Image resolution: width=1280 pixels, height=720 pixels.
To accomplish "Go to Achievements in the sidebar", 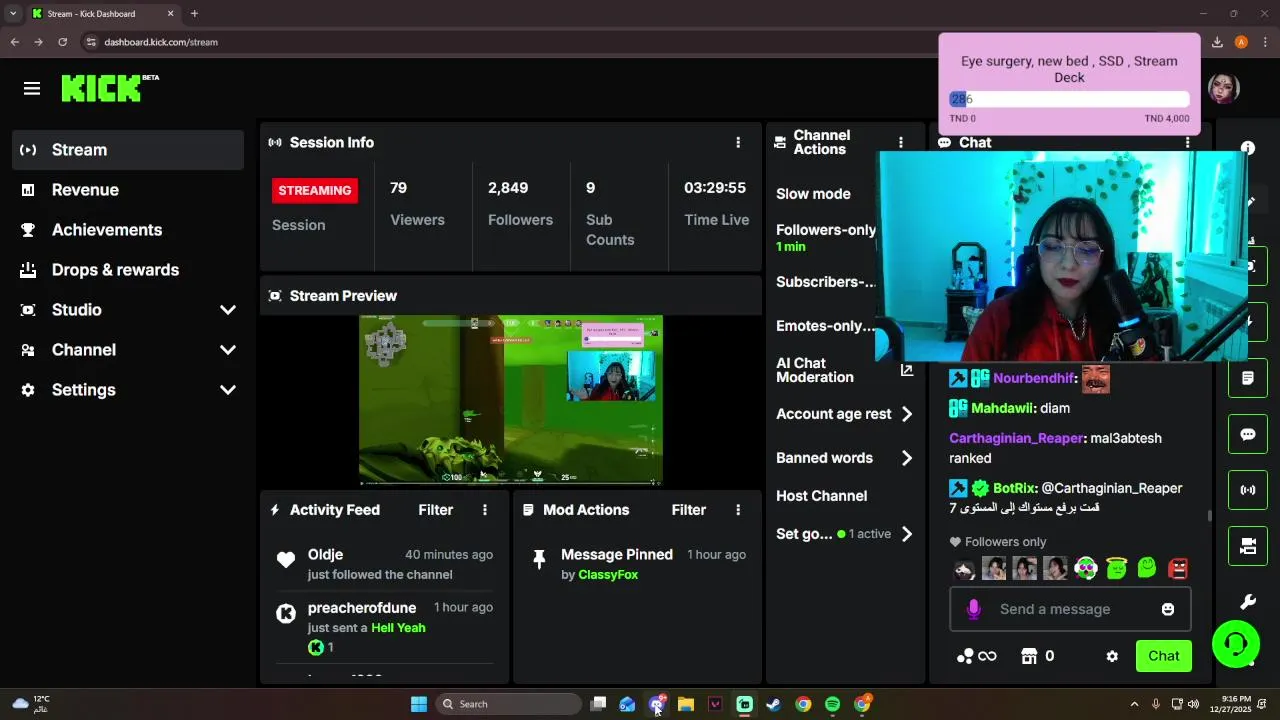I will coord(128,230).
